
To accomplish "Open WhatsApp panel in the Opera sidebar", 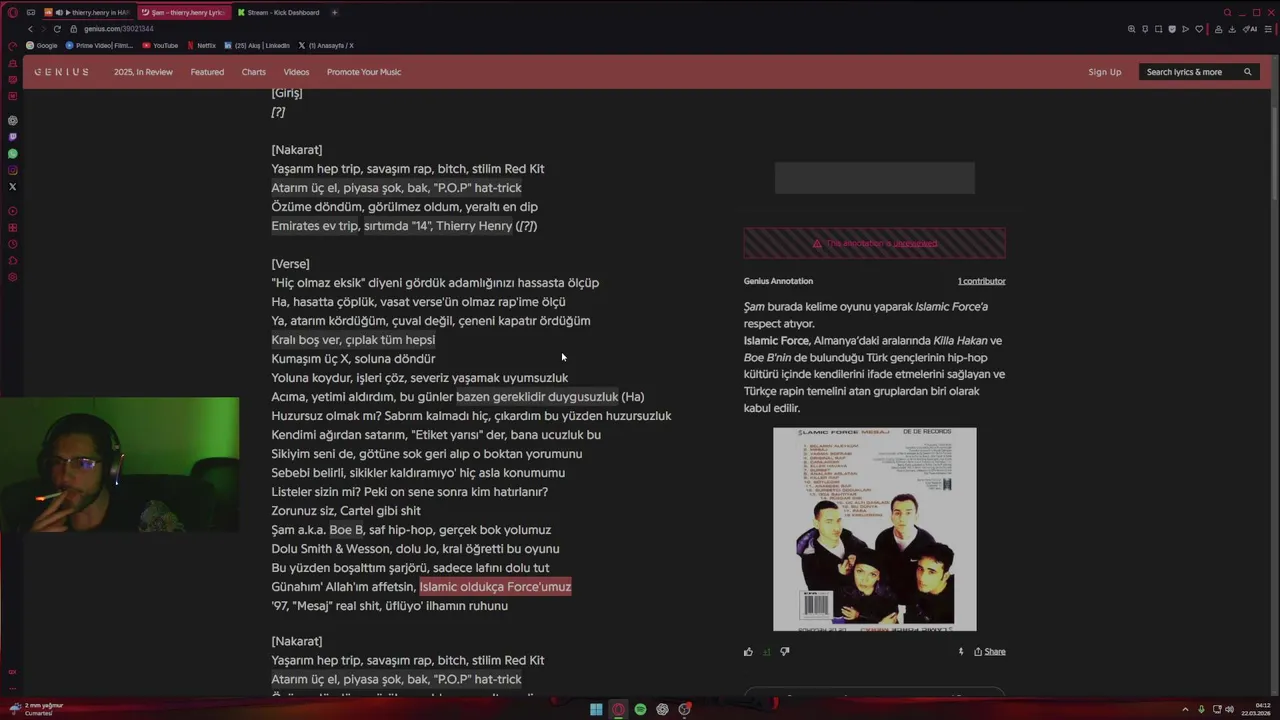I will pyautogui.click(x=12, y=154).
